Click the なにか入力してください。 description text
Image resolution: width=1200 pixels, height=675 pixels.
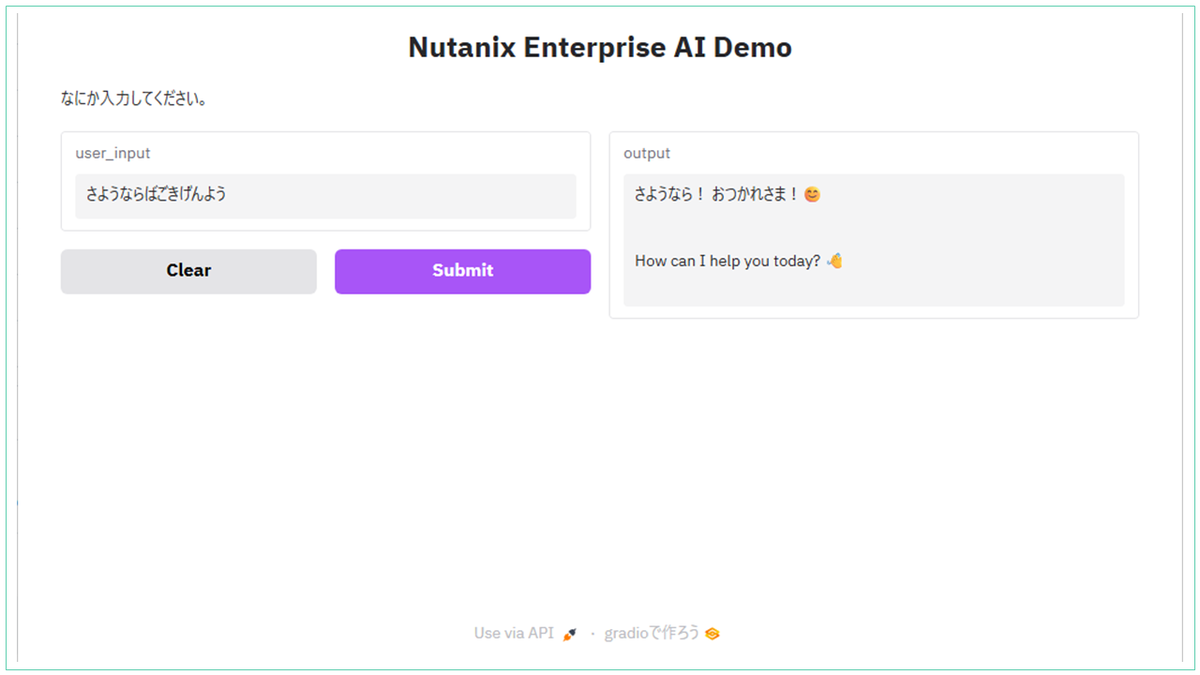click(134, 99)
